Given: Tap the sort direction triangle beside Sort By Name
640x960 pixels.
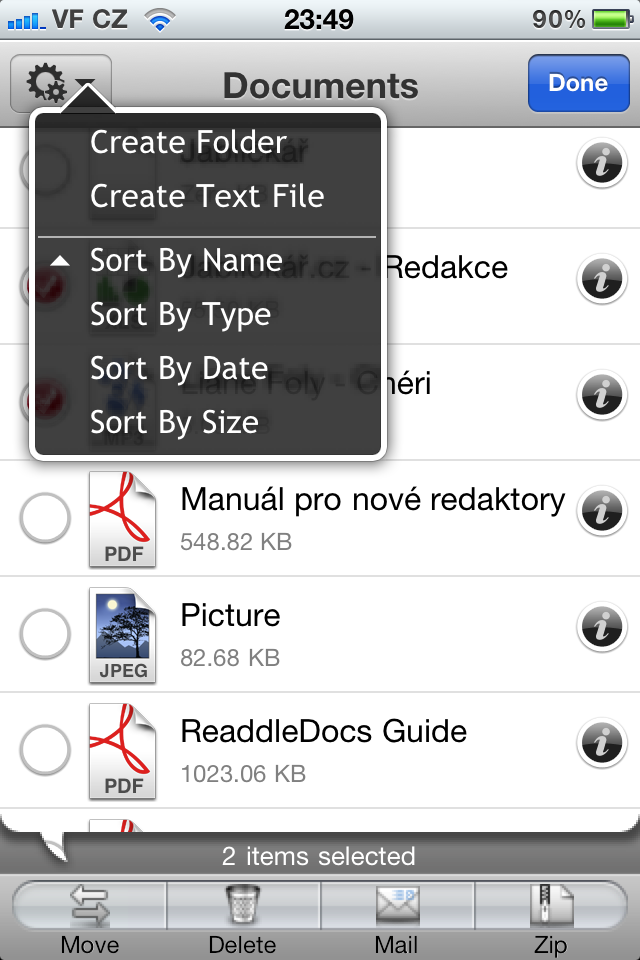Looking at the screenshot, I should [60, 259].
